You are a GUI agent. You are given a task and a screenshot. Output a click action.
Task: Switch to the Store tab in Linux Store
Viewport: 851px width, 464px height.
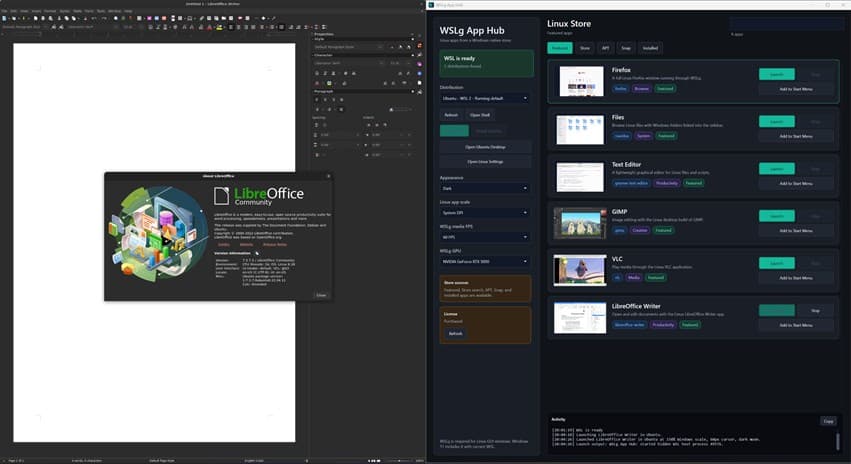tap(585, 48)
